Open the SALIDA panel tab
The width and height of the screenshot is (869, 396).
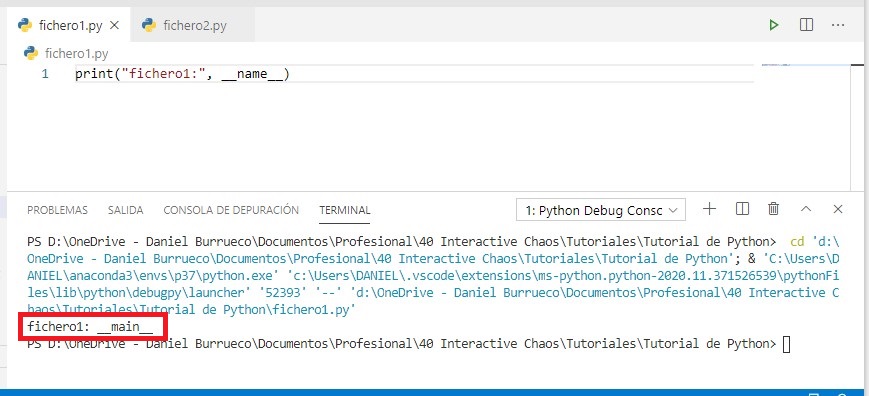coord(125,210)
